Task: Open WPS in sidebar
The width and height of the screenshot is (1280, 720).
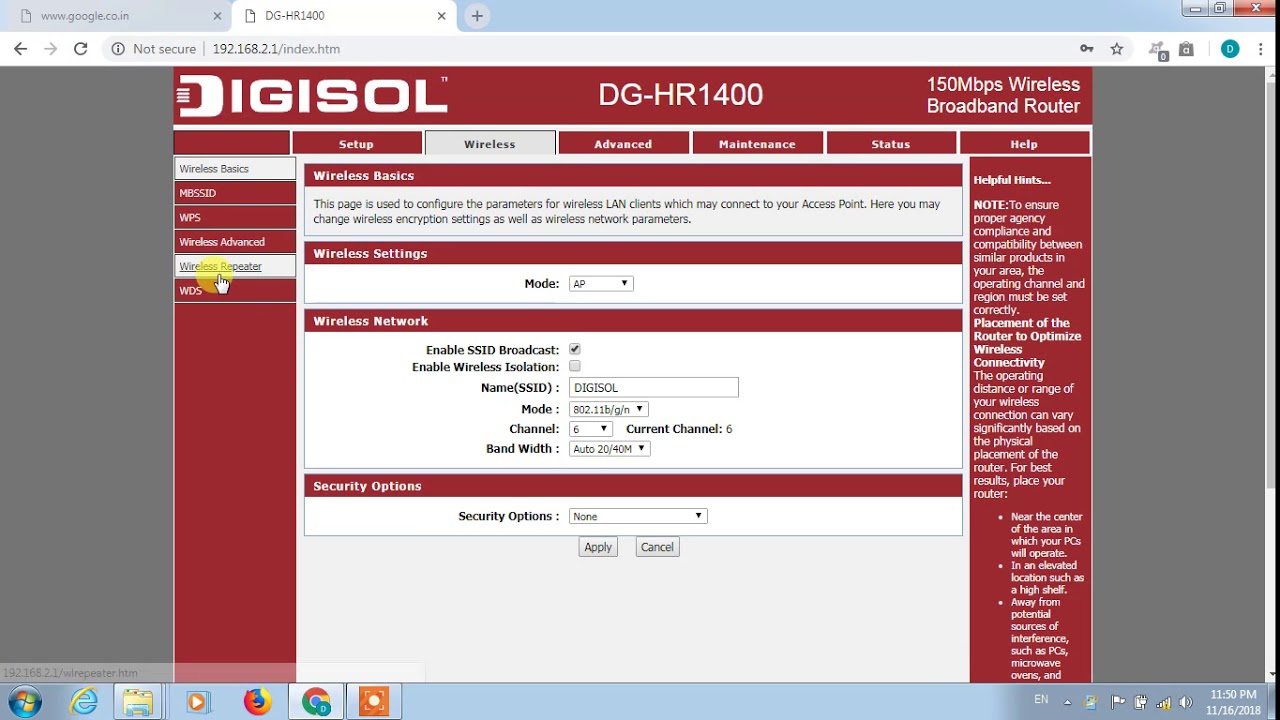Action: tap(235, 217)
